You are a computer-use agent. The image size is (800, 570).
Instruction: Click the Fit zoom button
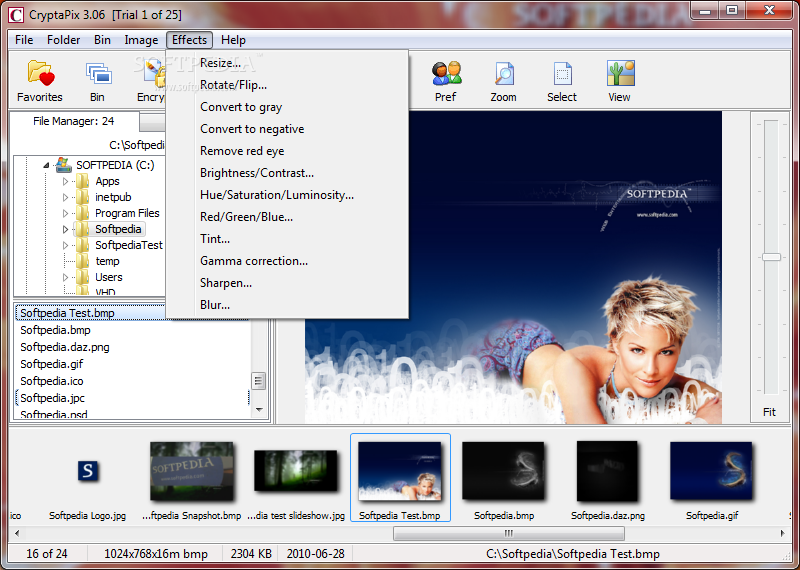[769, 412]
